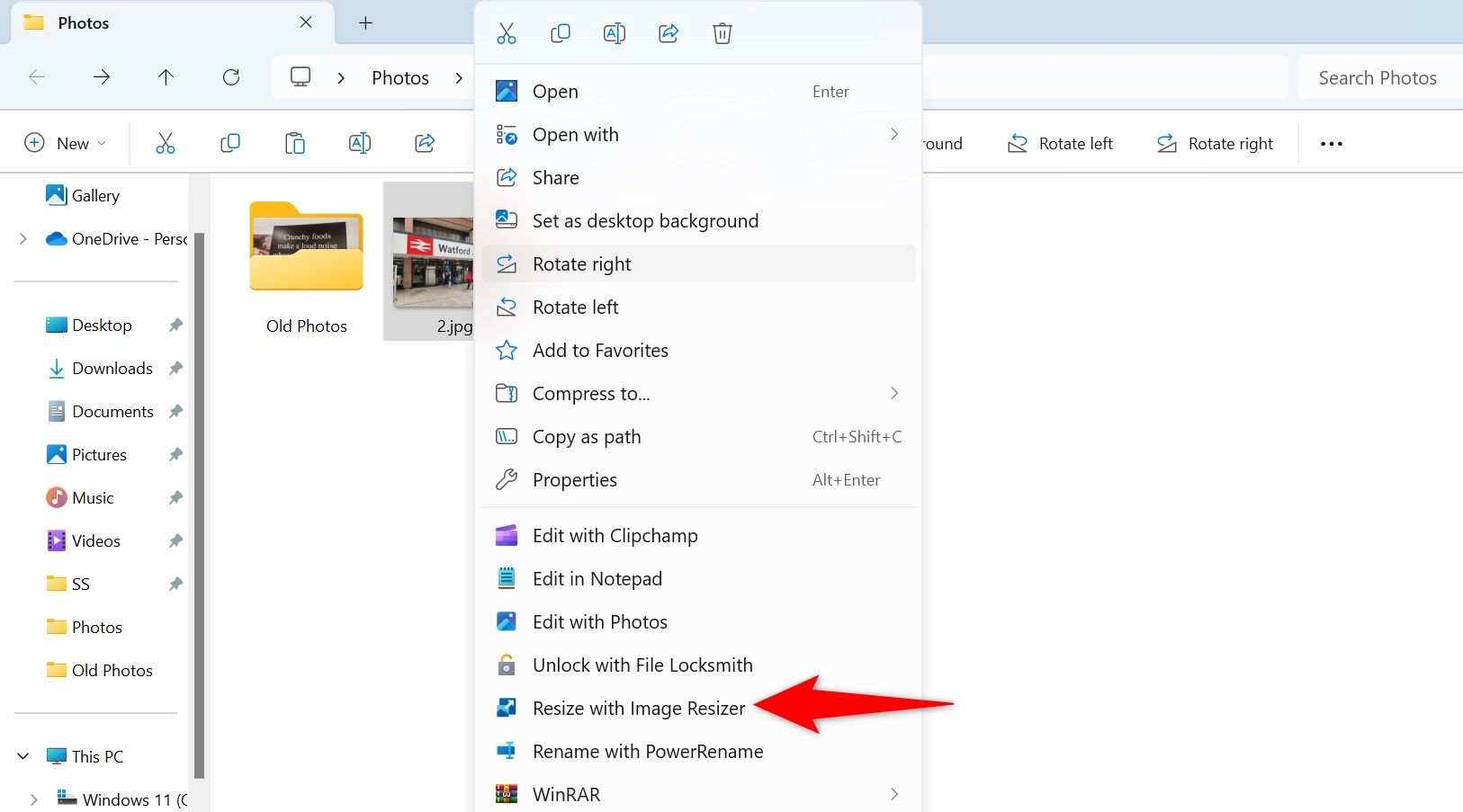Click the Rotate right toolbar button
The width and height of the screenshot is (1463, 812).
pos(1215,143)
